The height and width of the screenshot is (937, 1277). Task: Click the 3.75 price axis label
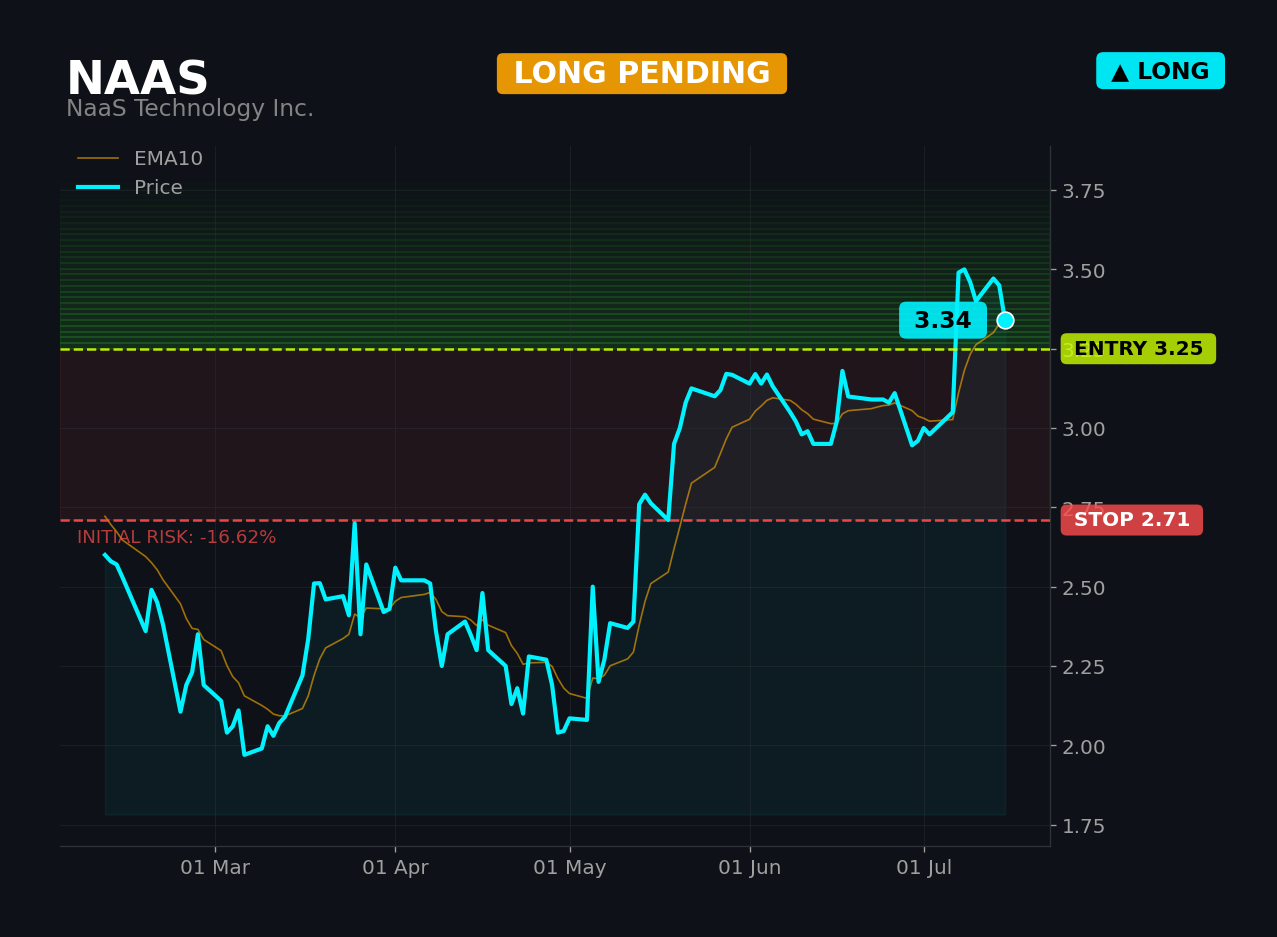[1084, 191]
